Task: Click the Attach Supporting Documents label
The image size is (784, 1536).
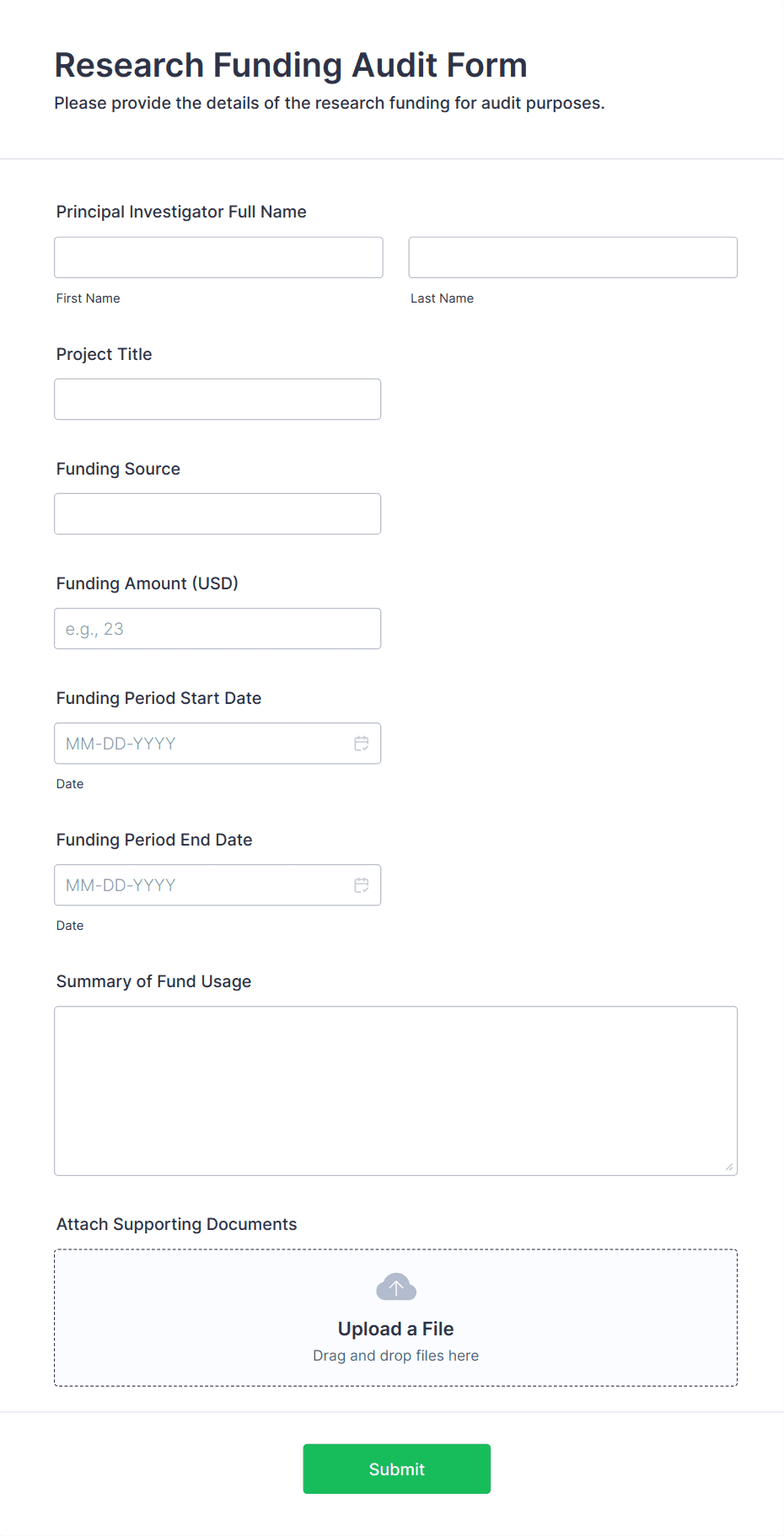Action: pyautogui.click(x=176, y=1224)
